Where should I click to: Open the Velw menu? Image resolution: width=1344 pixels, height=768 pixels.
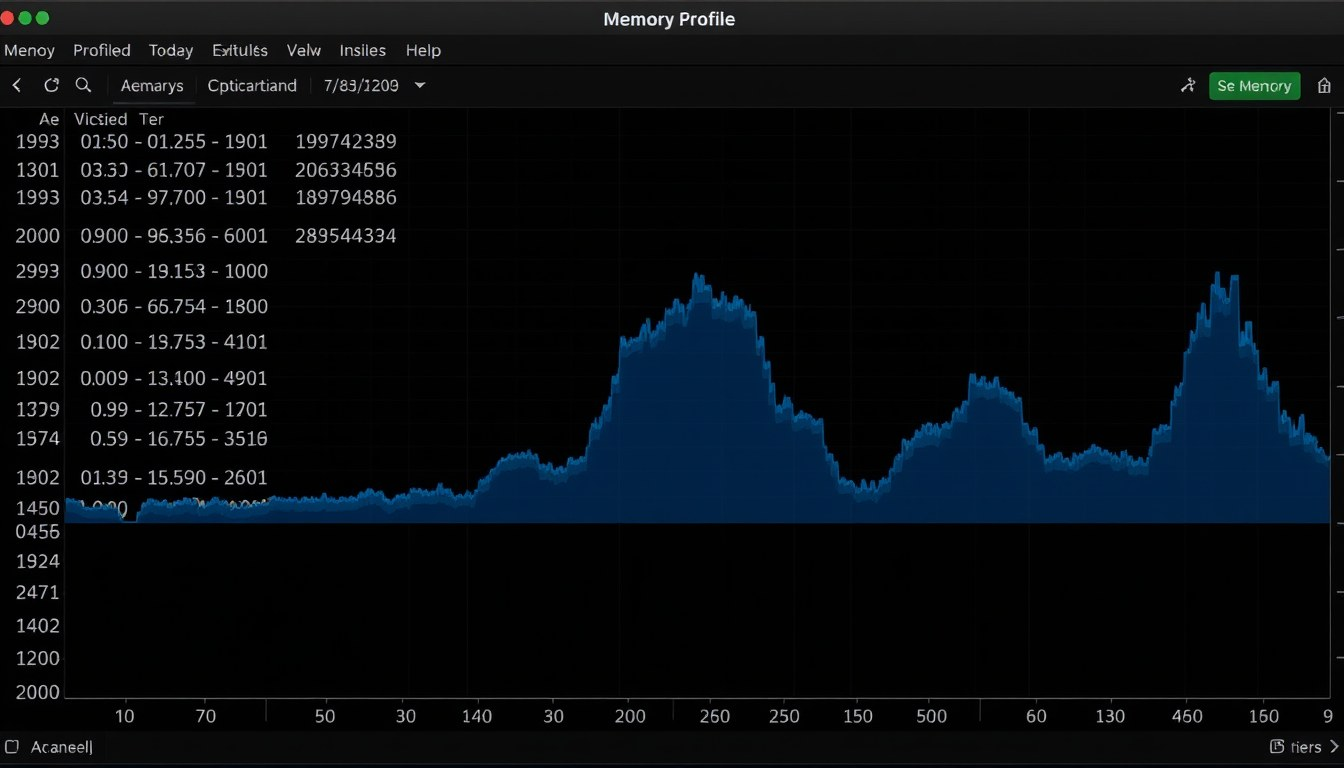304,50
